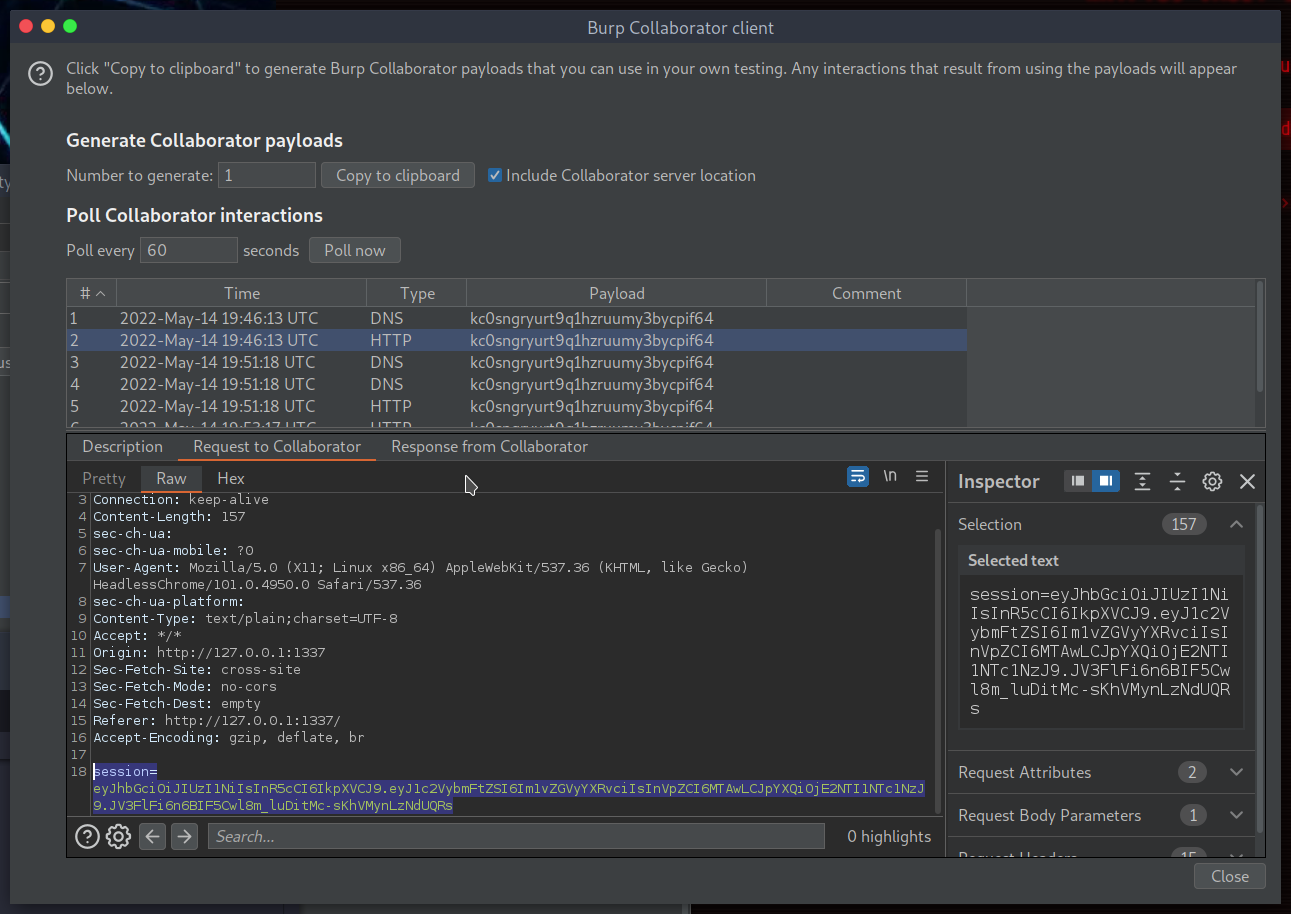
Task: Switch Inspector to stacked layout
Action: (x=1078, y=482)
